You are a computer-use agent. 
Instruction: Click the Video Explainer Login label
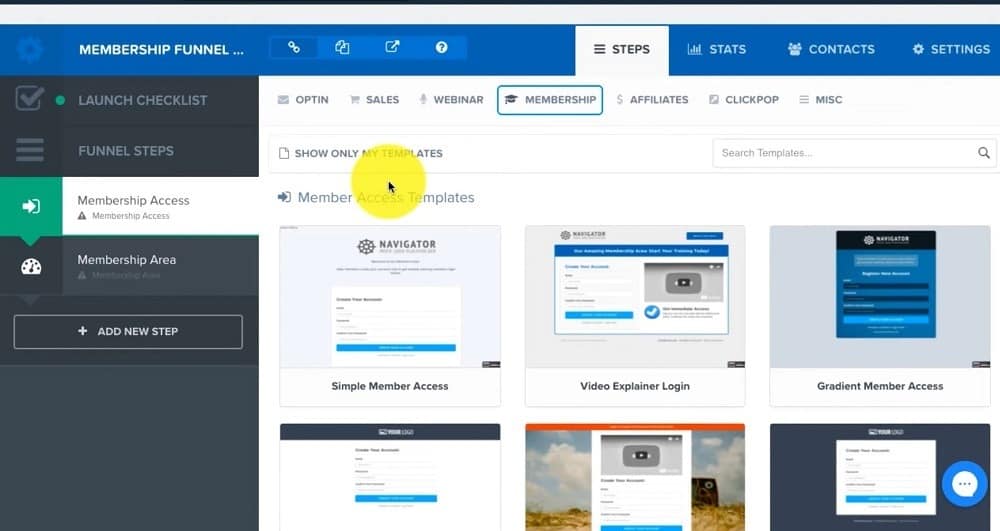point(635,386)
